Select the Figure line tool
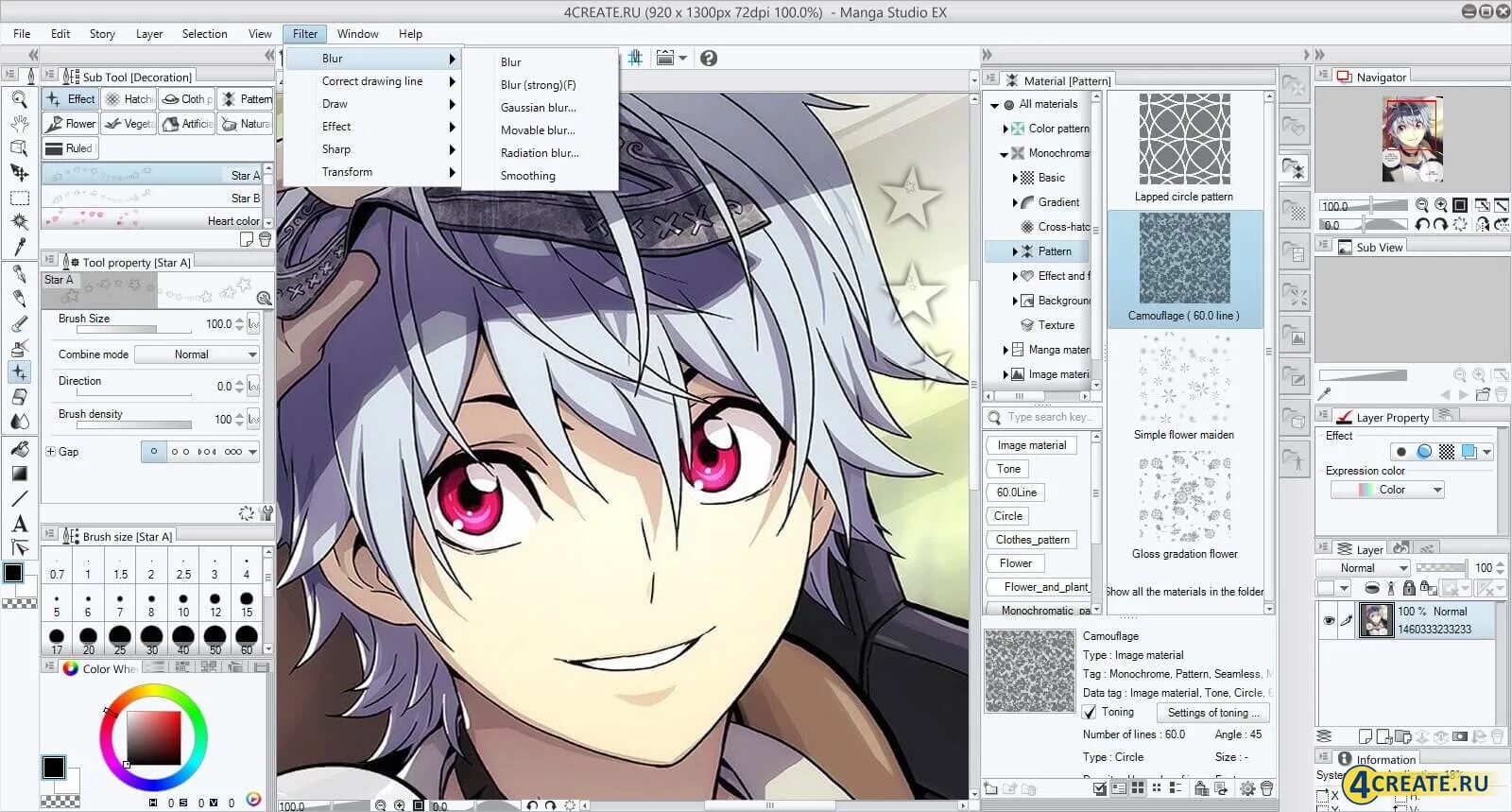1512x812 pixels. [19, 498]
